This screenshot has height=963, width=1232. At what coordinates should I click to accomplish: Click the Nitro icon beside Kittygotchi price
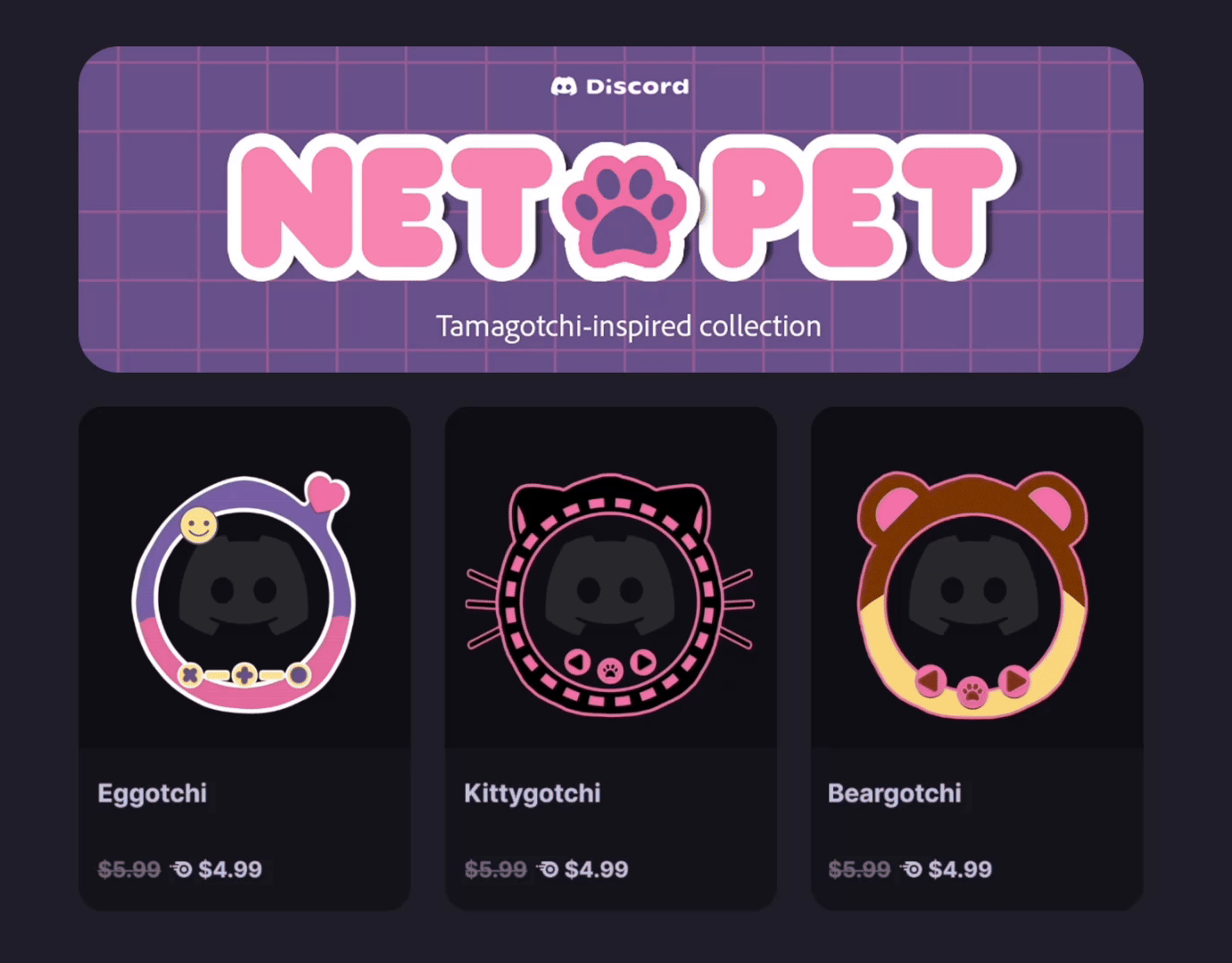(548, 868)
